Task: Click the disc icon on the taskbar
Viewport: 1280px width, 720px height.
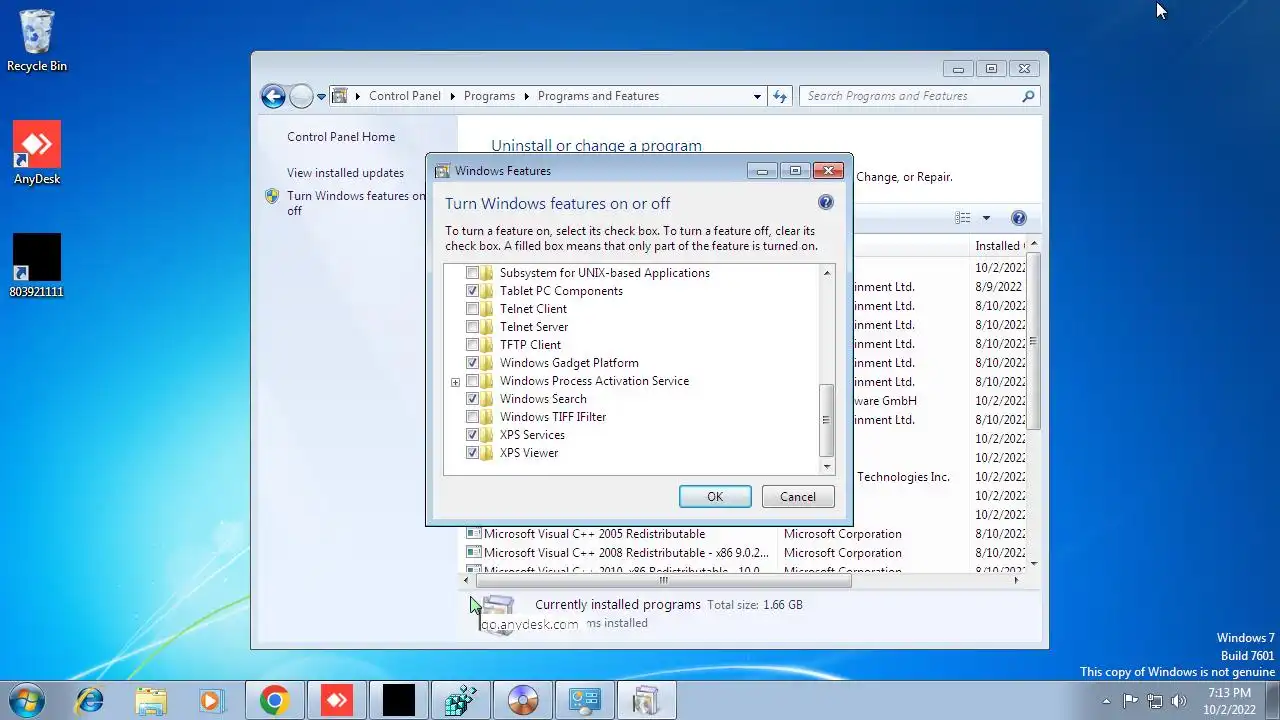Action: click(x=523, y=701)
